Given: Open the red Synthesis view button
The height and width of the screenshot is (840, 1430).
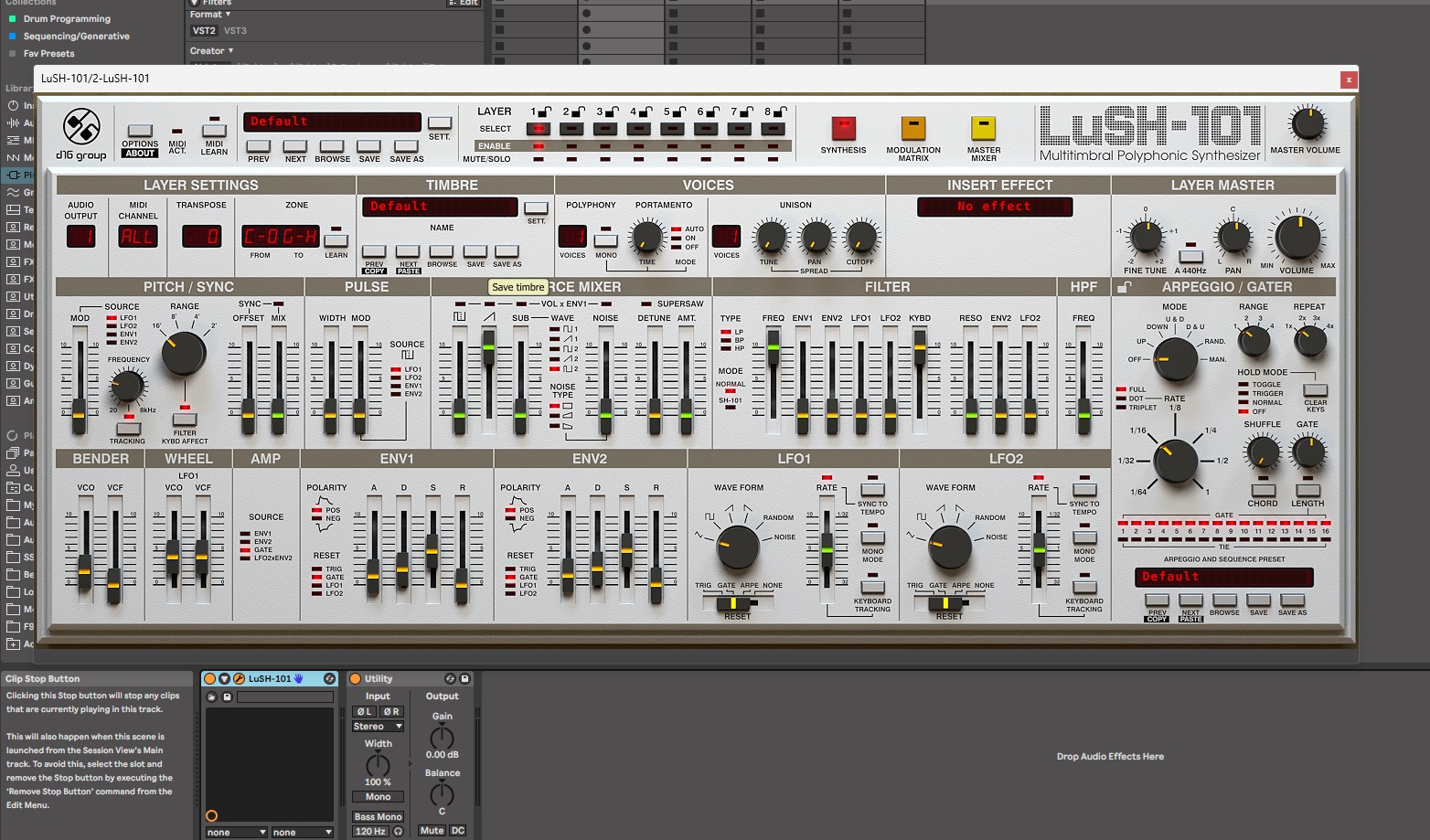Looking at the screenshot, I should tap(843, 128).
